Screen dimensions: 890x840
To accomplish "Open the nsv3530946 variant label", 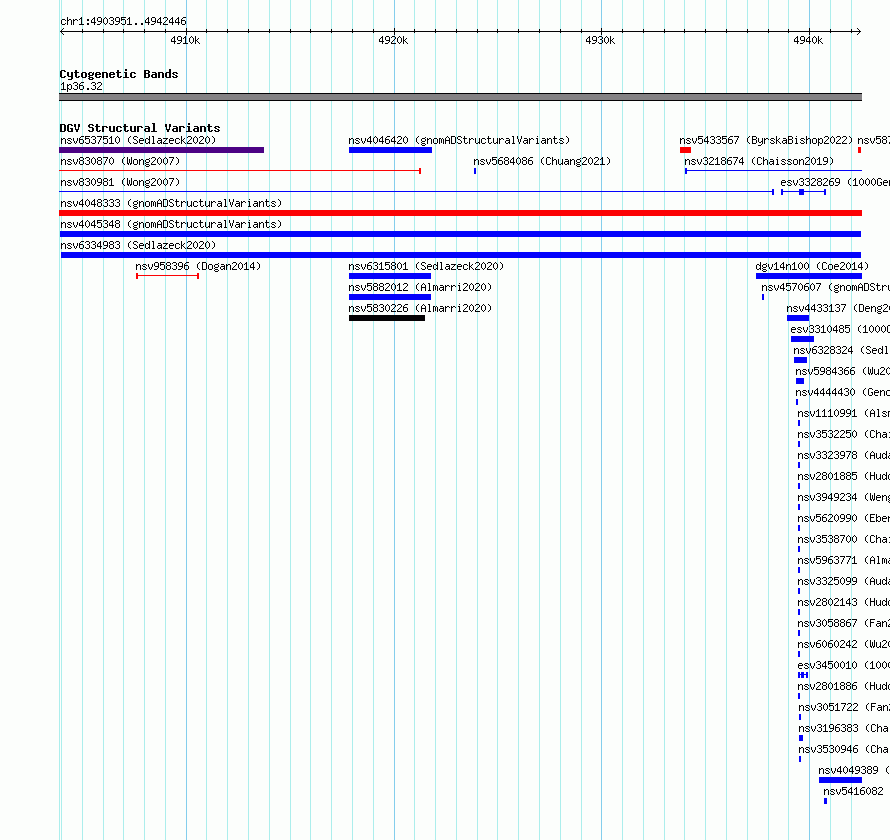I will (x=844, y=749).
